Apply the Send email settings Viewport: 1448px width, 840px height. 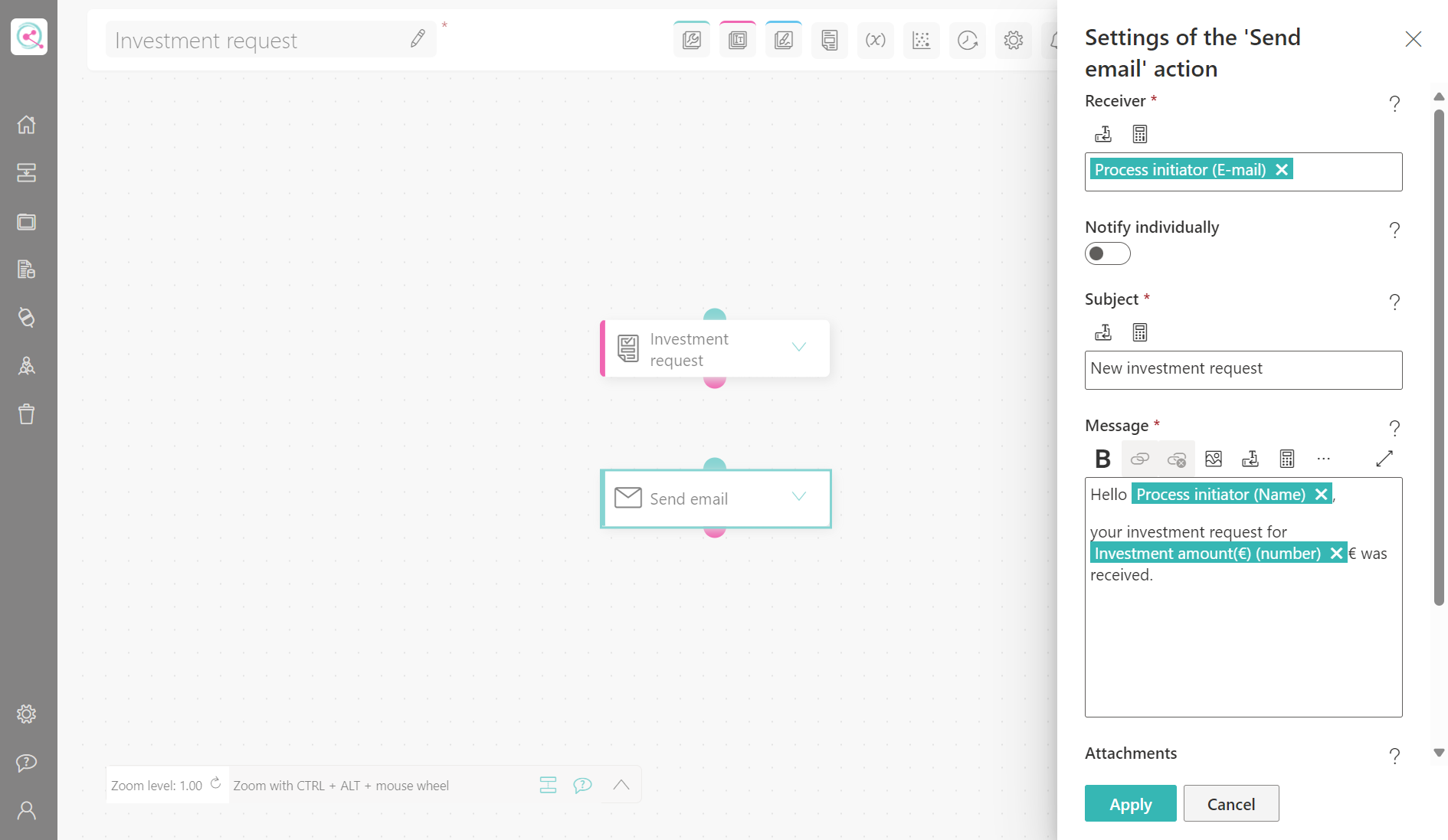(1131, 804)
